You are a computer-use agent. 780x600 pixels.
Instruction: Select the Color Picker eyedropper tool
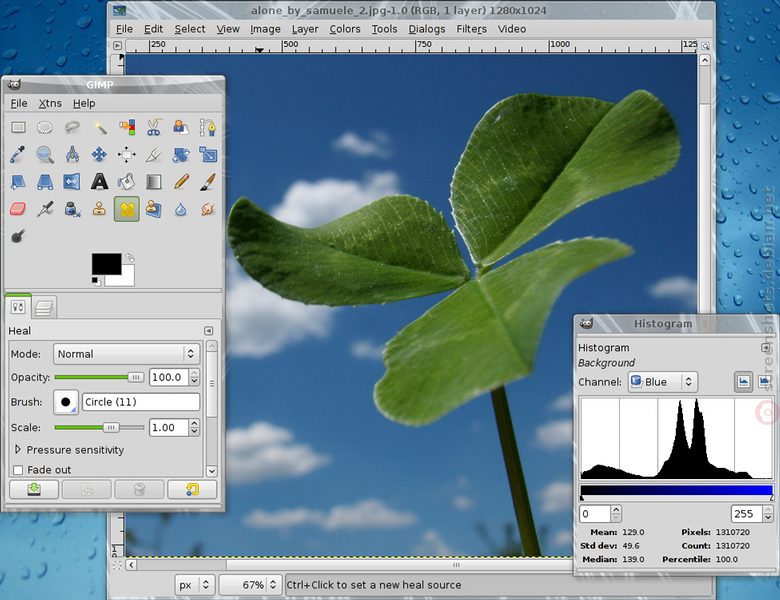coord(18,155)
